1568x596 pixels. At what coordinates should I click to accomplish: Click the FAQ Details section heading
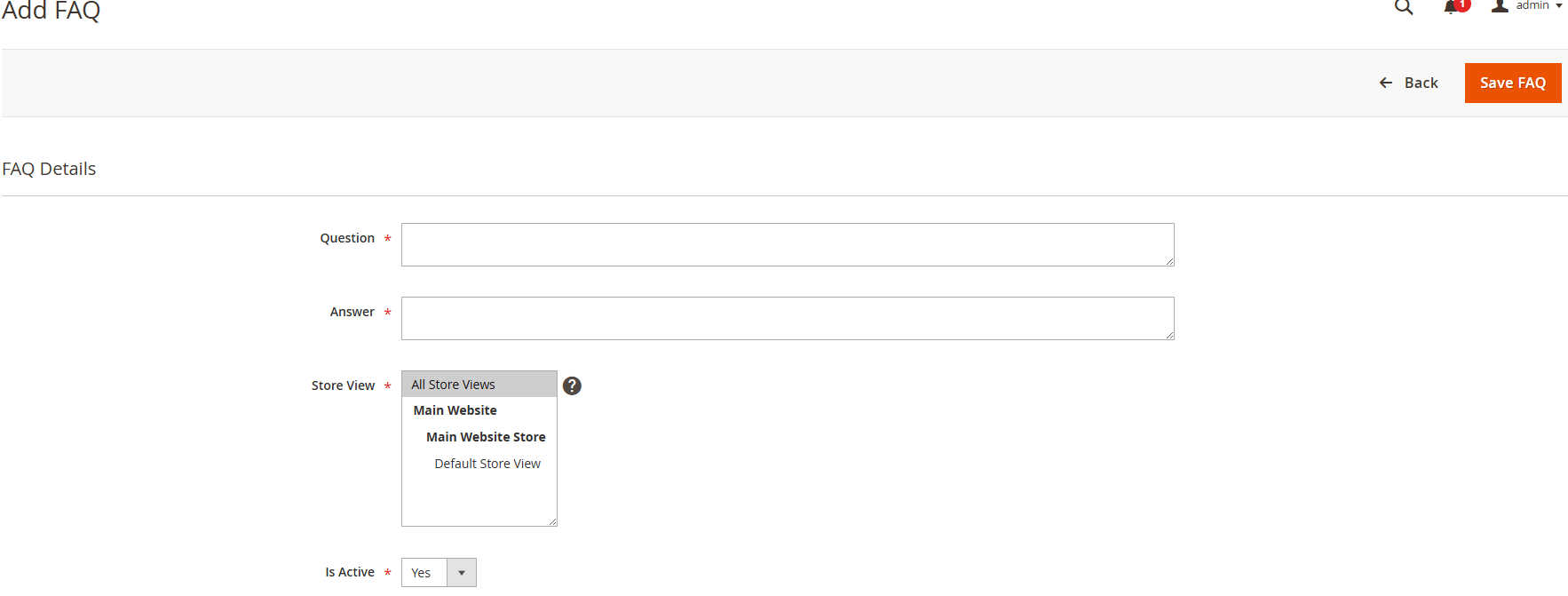point(49,168)
